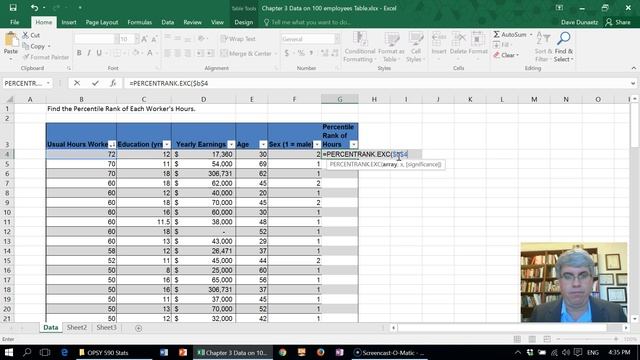Select column G header

click(340, 99)
